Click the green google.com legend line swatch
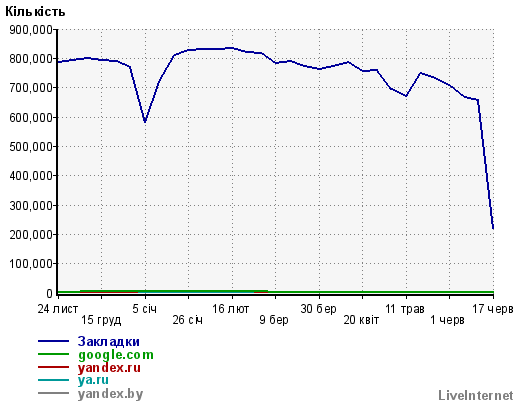The image size is (520, 405). (53, 354)
